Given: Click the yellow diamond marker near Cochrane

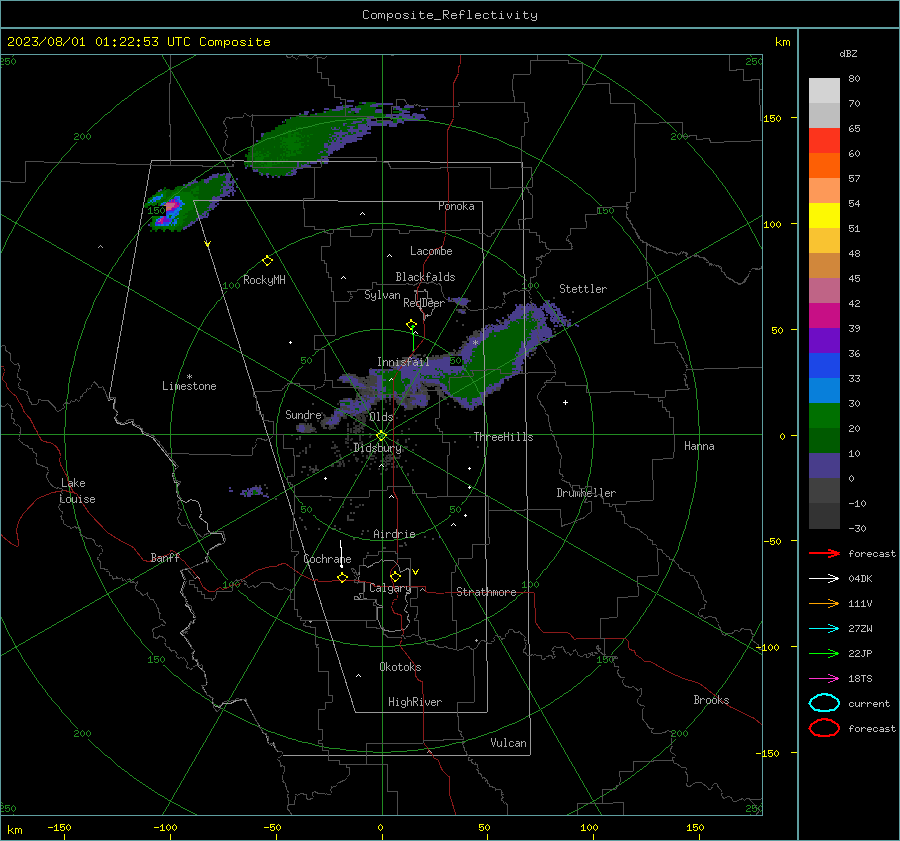Looking at the screenshot, I should click(343, 577).
